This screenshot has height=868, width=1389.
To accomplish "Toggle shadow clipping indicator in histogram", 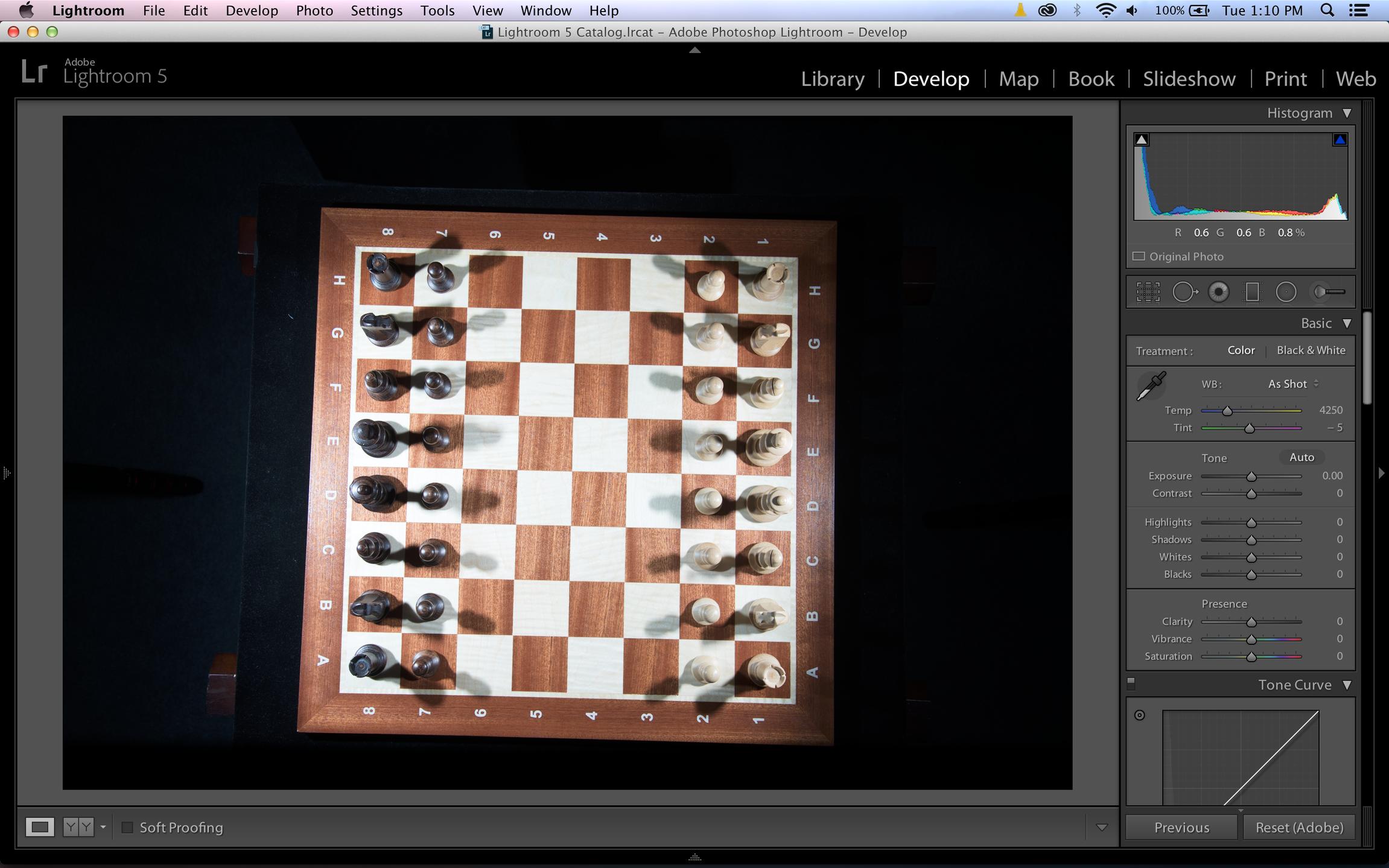I will point(1142,140).
